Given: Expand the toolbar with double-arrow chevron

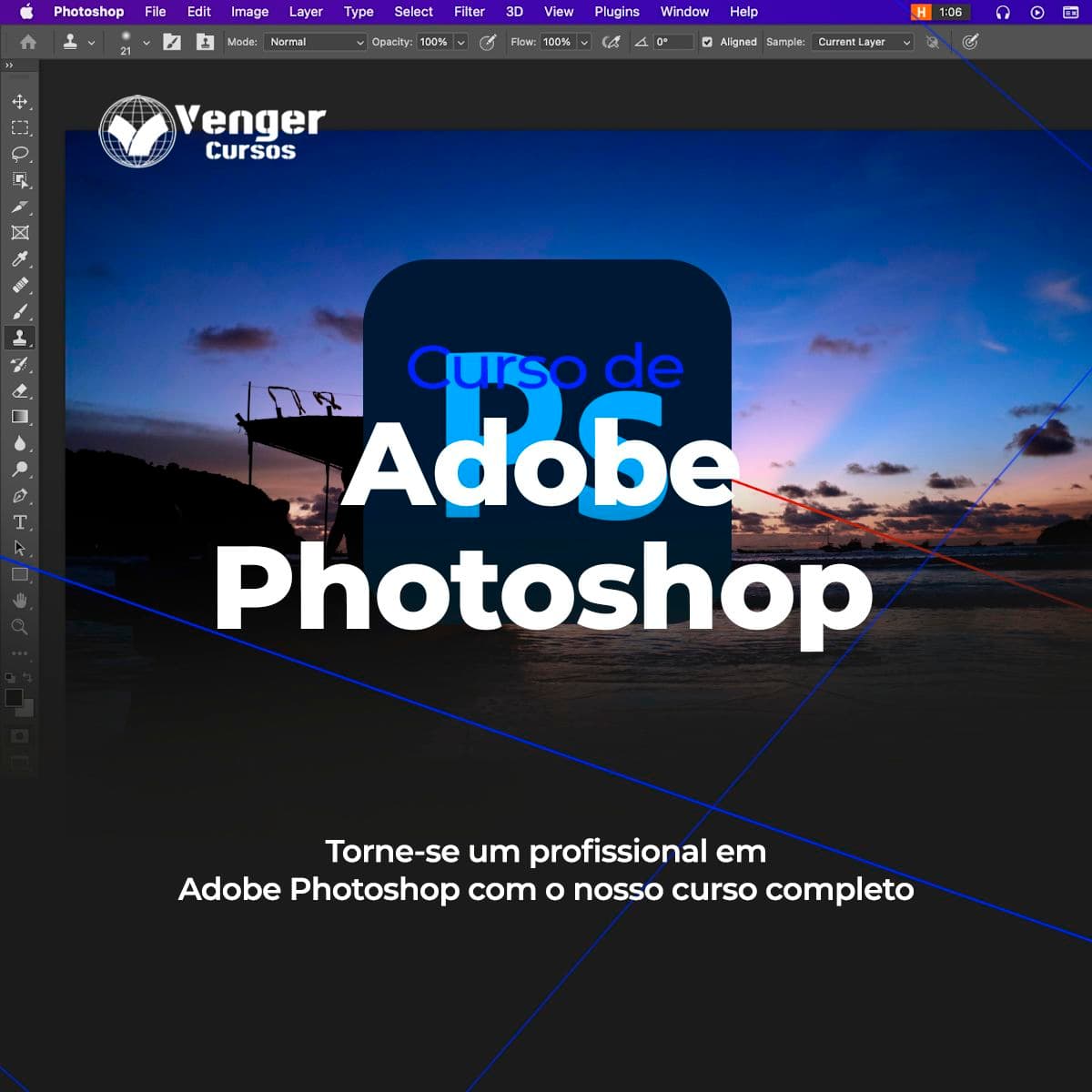Looking at the screenshot, I should [x=9, y=65].
